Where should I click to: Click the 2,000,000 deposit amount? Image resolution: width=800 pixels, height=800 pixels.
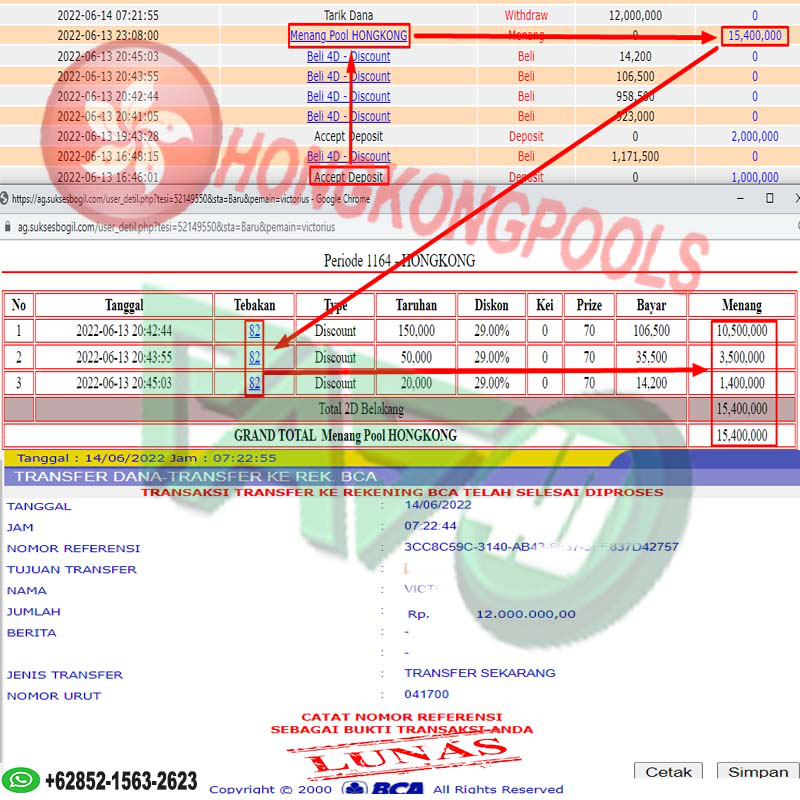click(x=755, y=137)
